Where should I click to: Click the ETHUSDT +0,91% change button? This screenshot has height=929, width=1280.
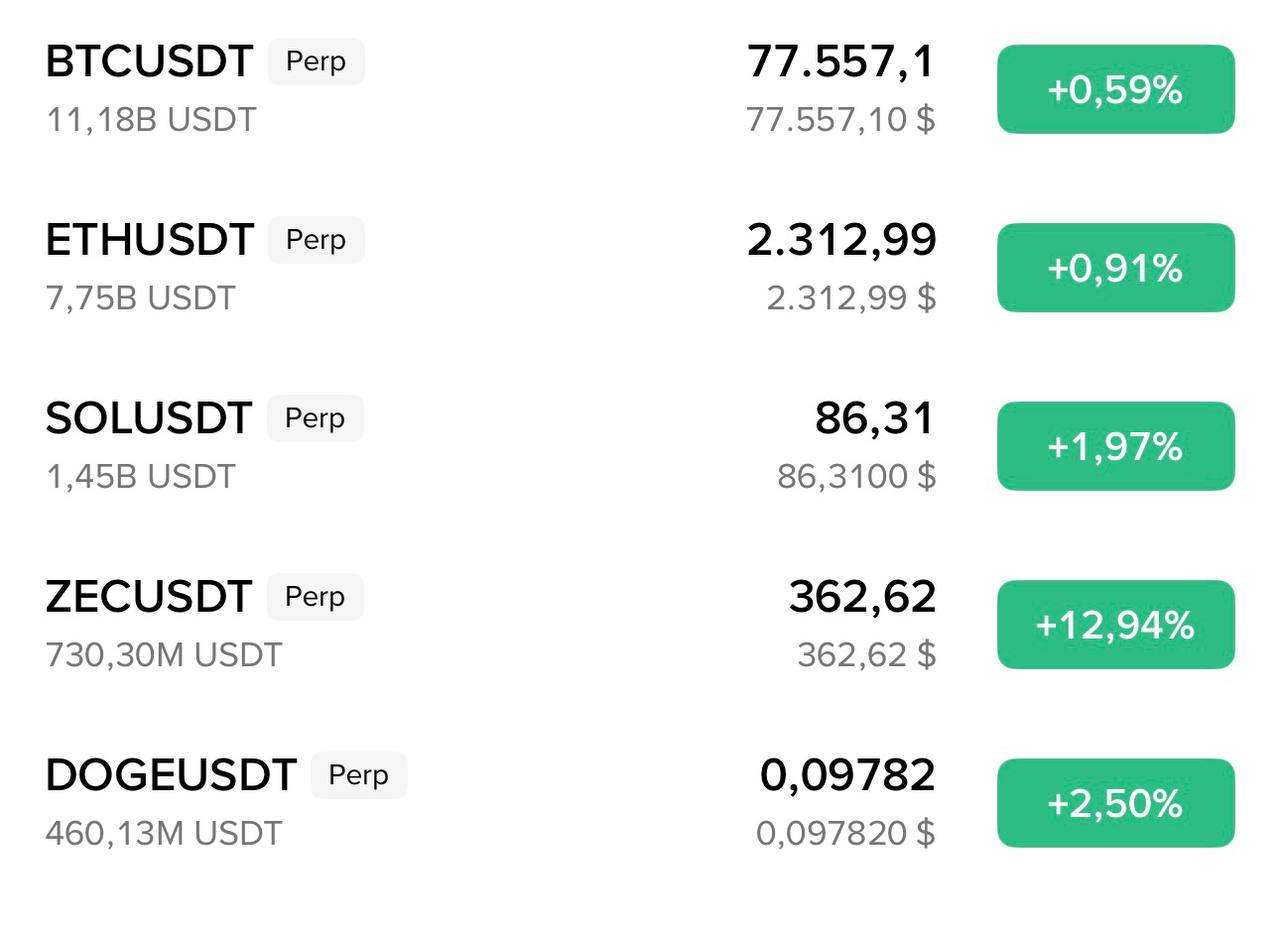pyautogui.click(x=1115, y=268)
